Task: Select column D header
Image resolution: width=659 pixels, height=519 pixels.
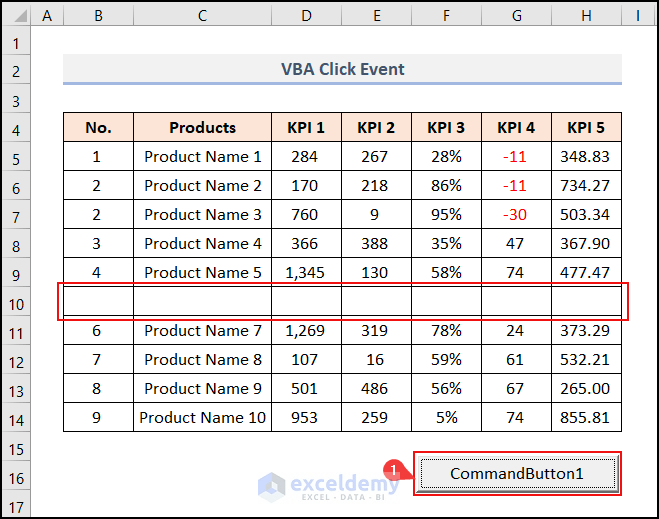Action: click(x=306, y=16)
